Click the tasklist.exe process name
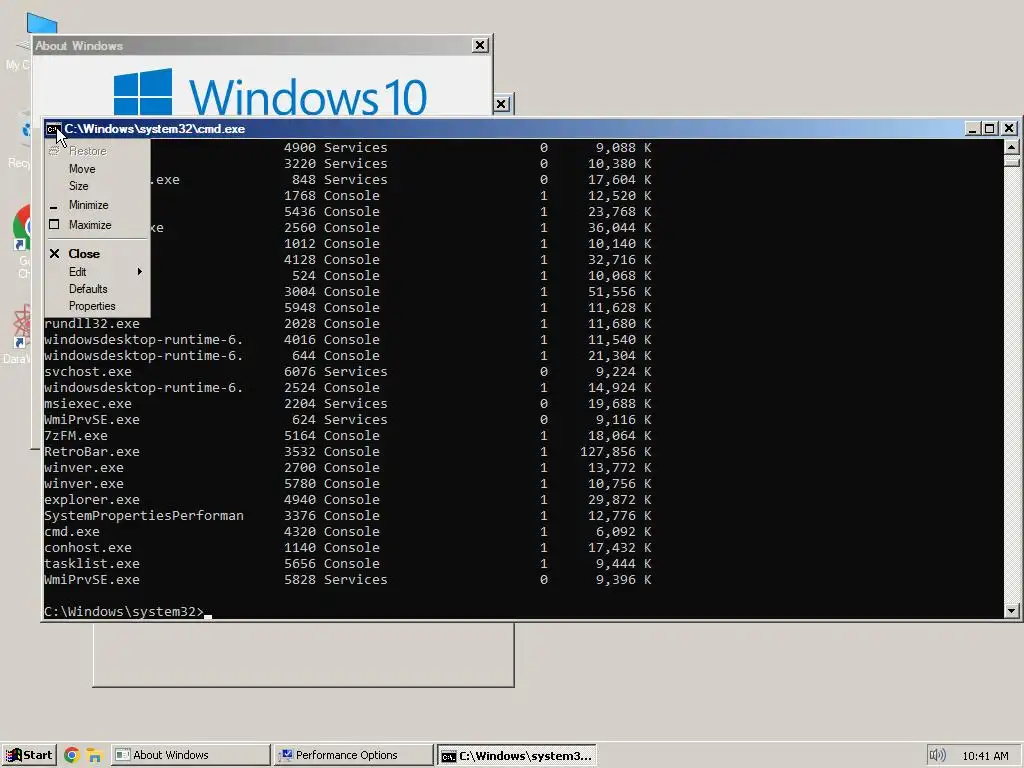1024x768 pixels. (91, 564)
